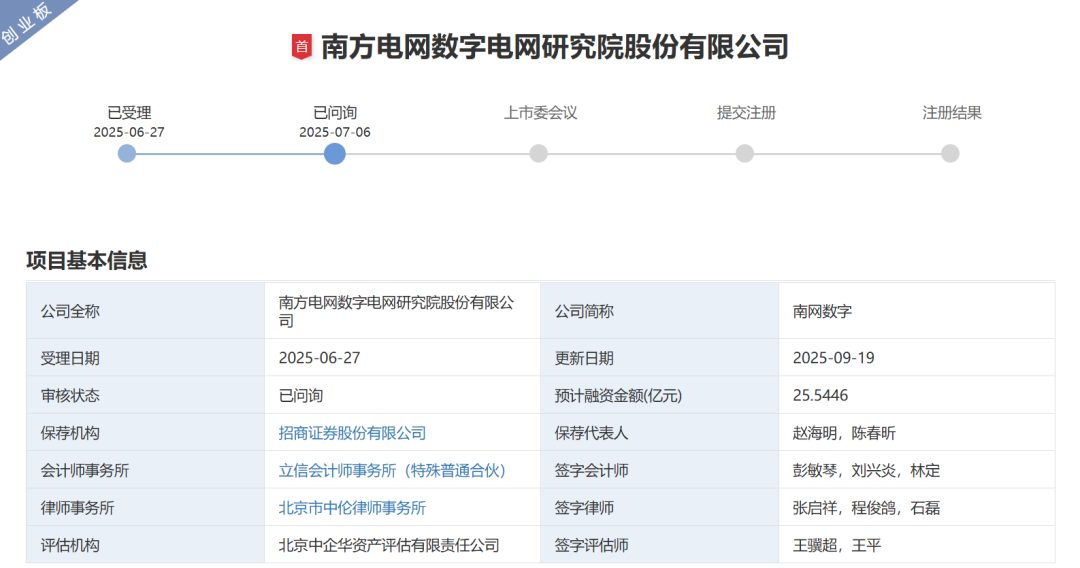Click the 上市委会议 timeline dot
1080x568 pixels.
coord(539,154)
